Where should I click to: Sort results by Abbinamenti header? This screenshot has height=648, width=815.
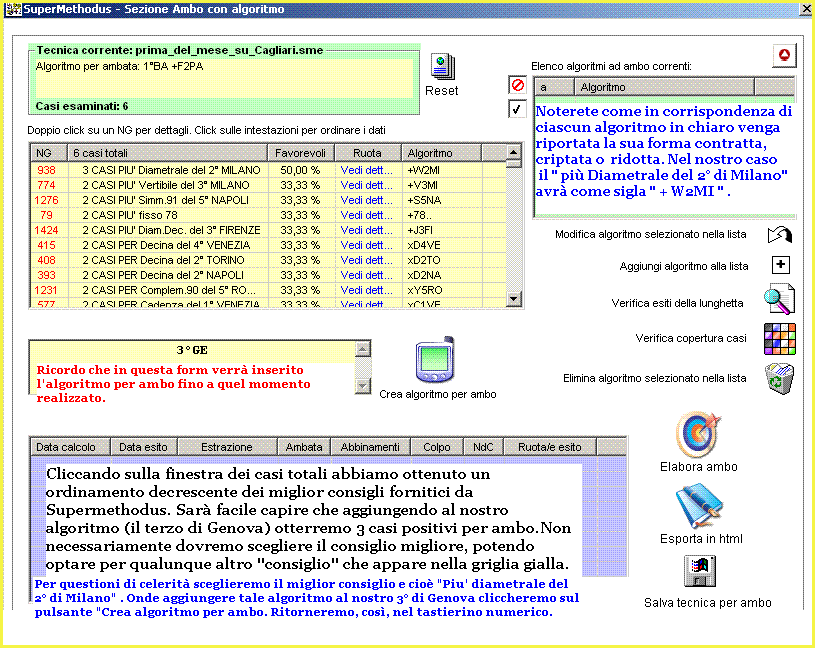pyautogui.click(x=370, y=447)
